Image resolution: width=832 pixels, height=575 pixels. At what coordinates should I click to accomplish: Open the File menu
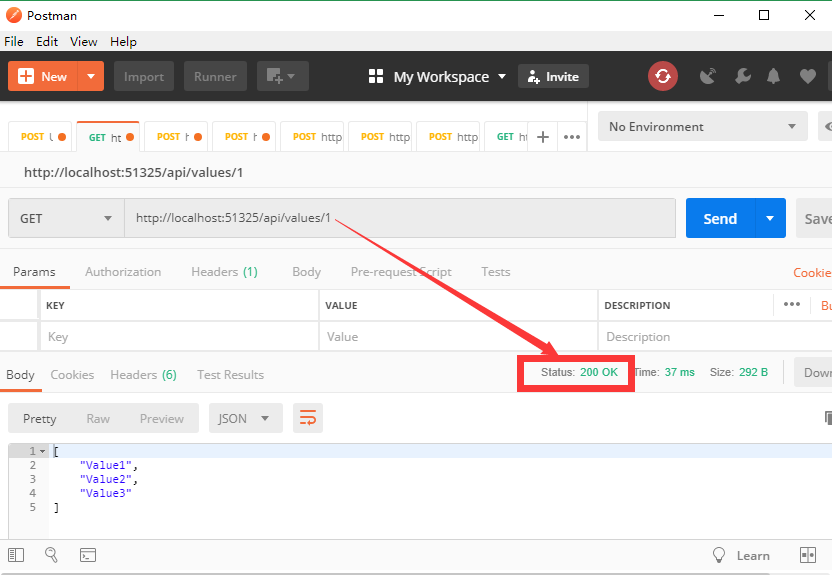(14, 41)
